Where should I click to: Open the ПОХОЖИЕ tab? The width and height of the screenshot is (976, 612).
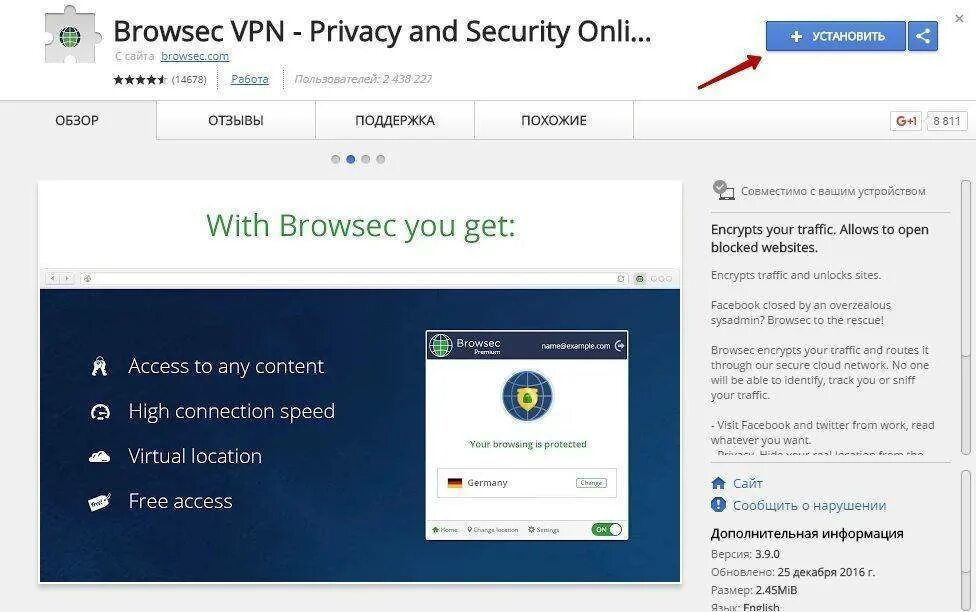click(554, 120)
